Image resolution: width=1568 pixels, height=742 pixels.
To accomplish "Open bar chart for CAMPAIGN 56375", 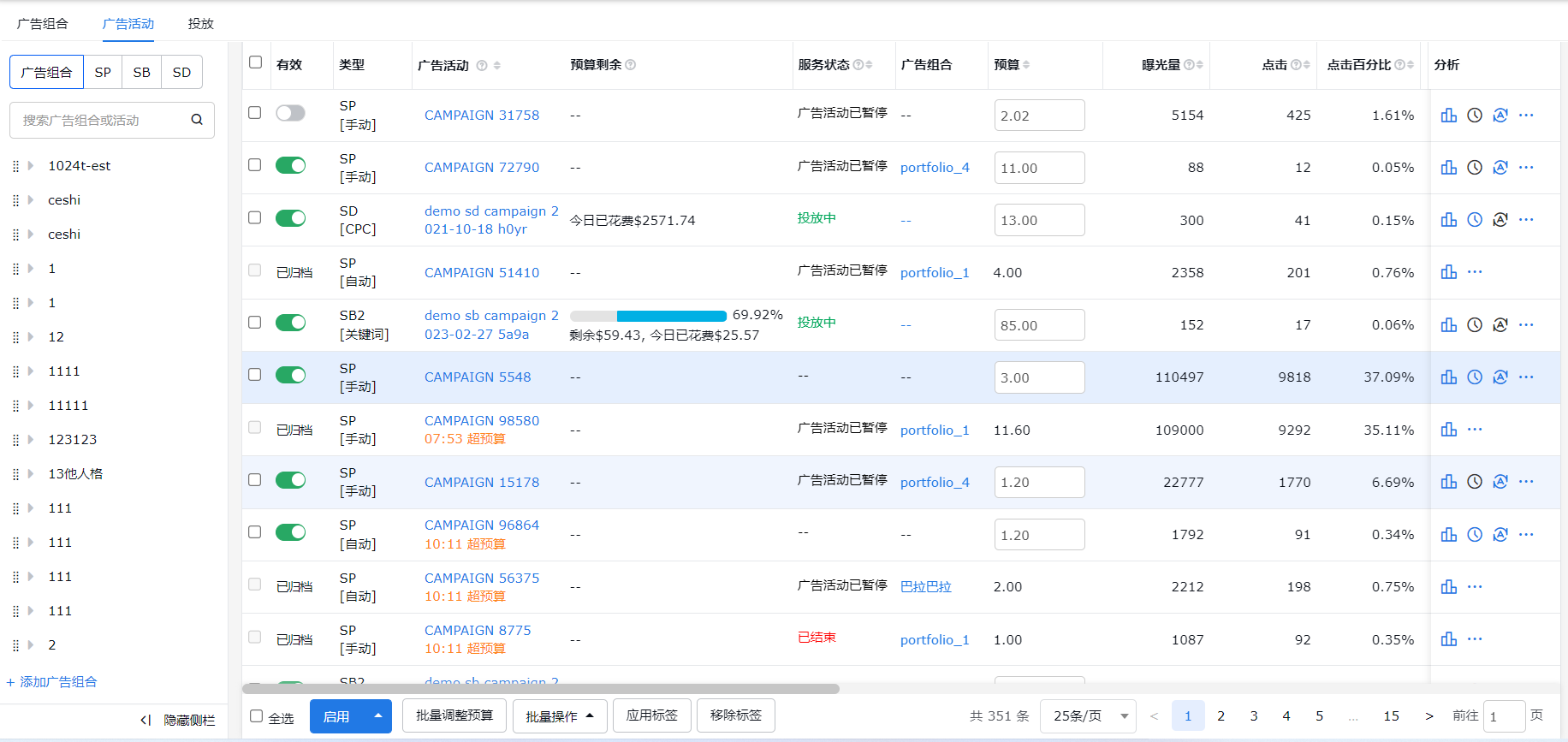I will click(x=1448, y=587).
